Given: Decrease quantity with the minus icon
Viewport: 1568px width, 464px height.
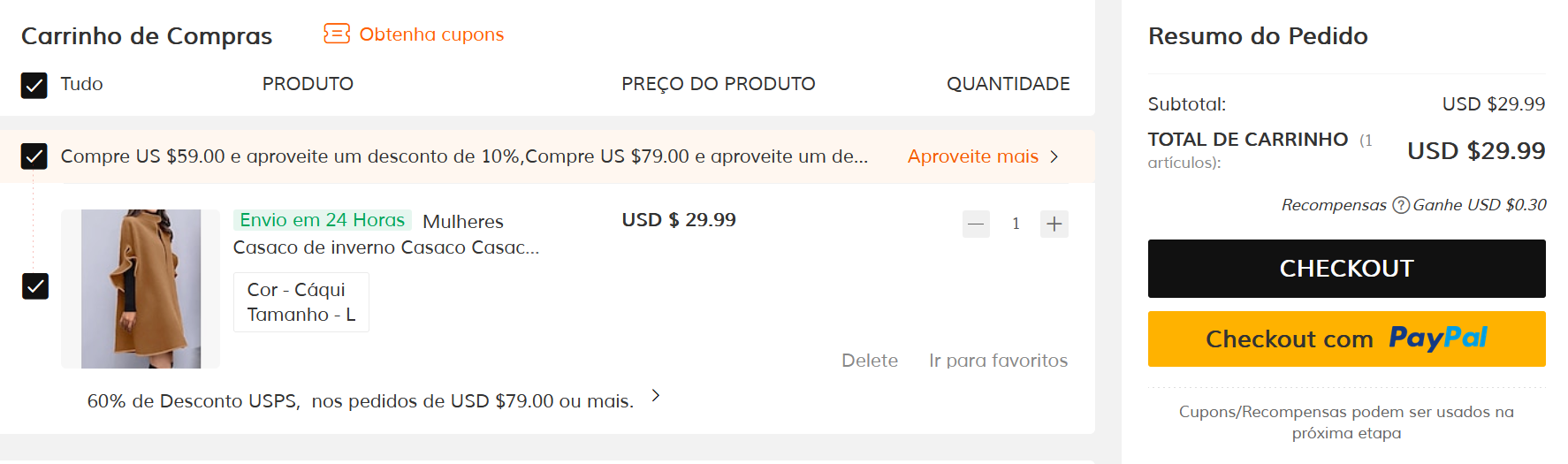Looking at the screenshot, I should (976, 224).
